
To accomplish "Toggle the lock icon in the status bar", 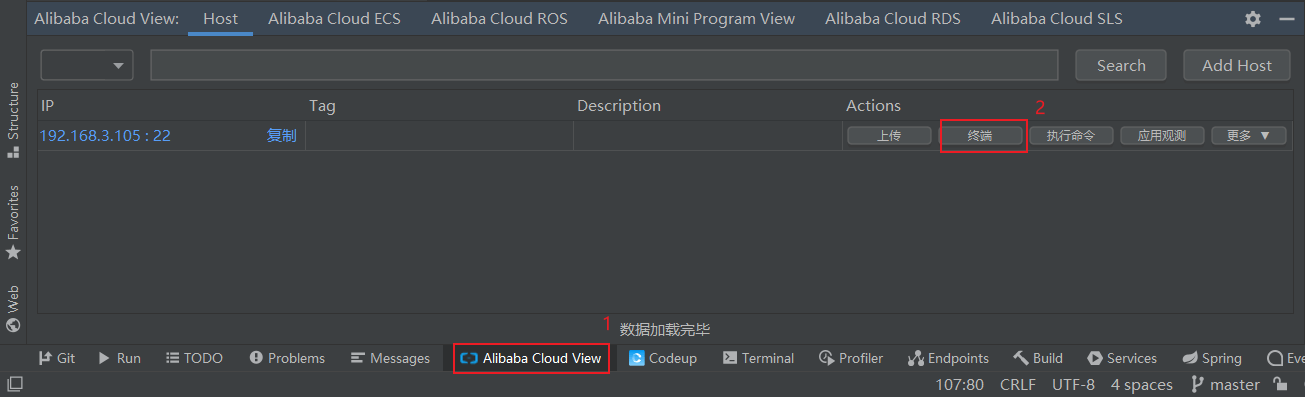I will click(x=1279, y=385).
